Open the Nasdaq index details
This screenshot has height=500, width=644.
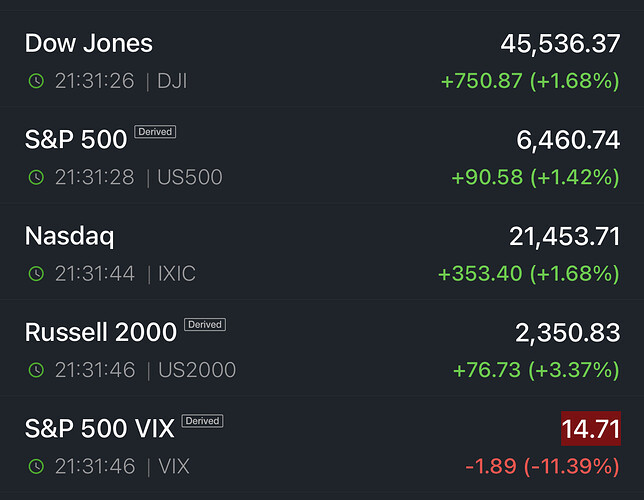[69, 236]
